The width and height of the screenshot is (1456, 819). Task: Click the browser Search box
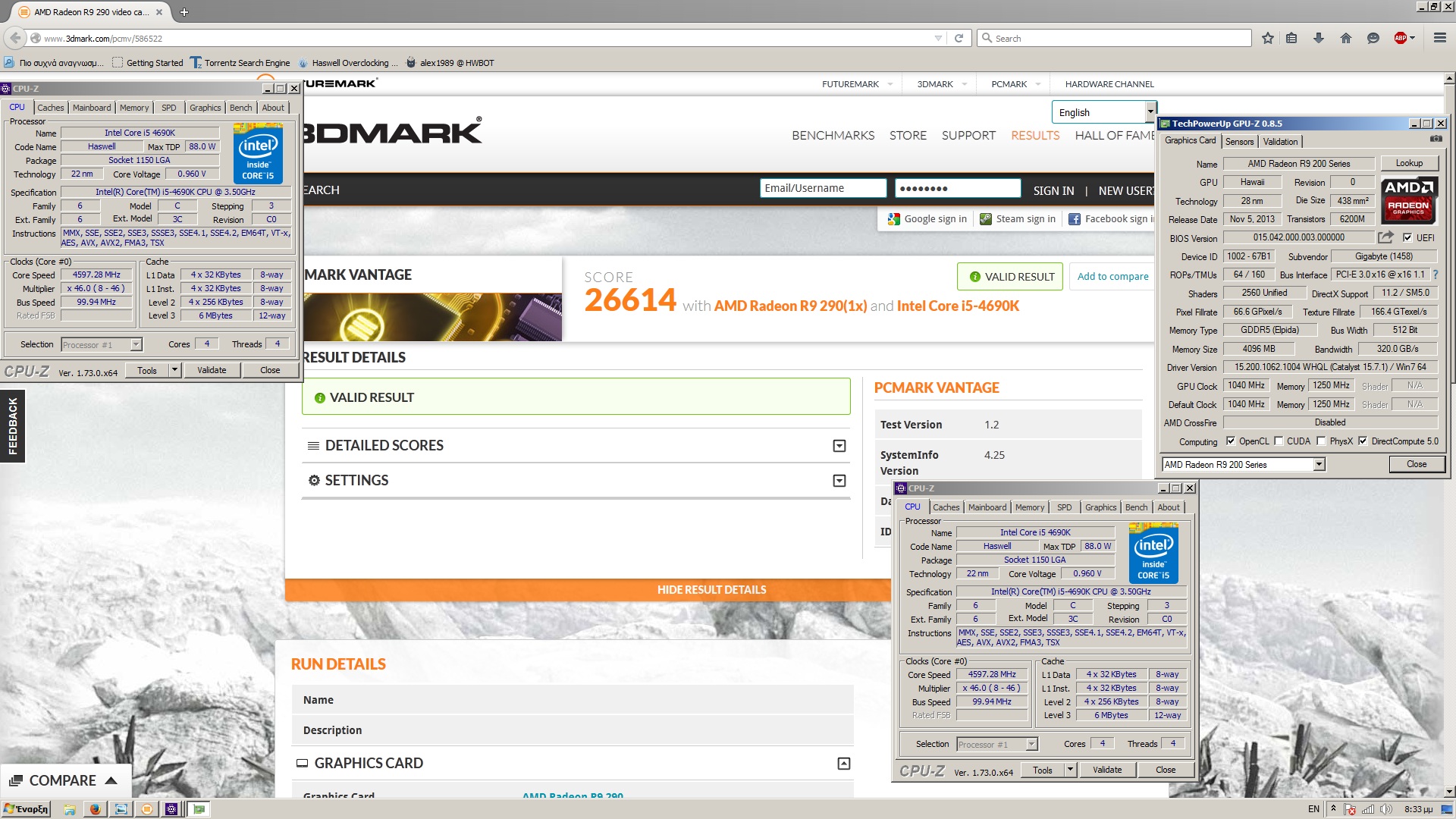pos(1114,38)
